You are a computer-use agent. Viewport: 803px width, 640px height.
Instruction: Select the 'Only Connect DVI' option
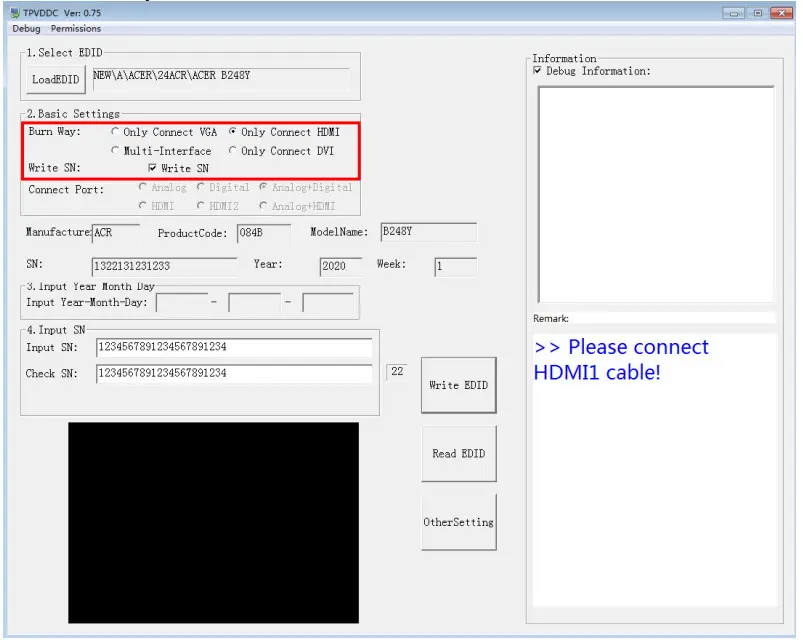coord(232,150)
